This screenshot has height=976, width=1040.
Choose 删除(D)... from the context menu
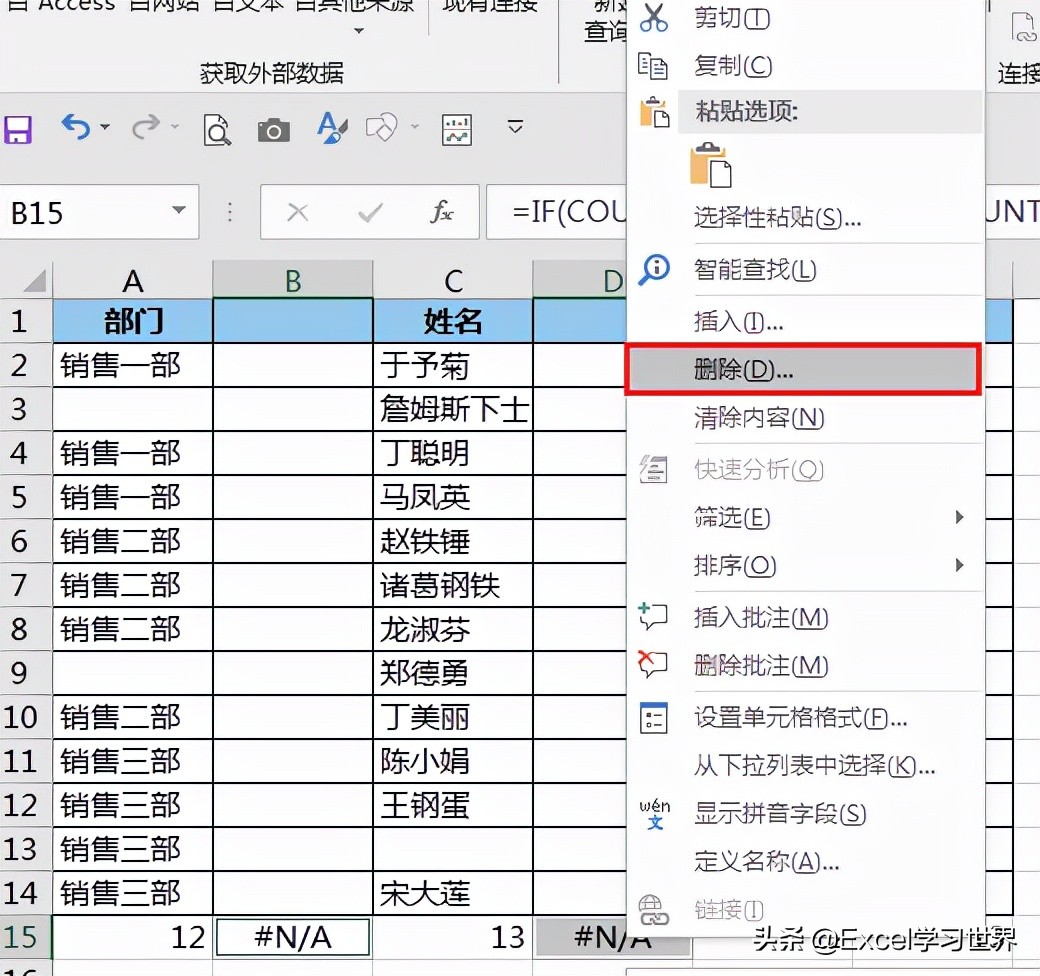(x=803, y=369)
